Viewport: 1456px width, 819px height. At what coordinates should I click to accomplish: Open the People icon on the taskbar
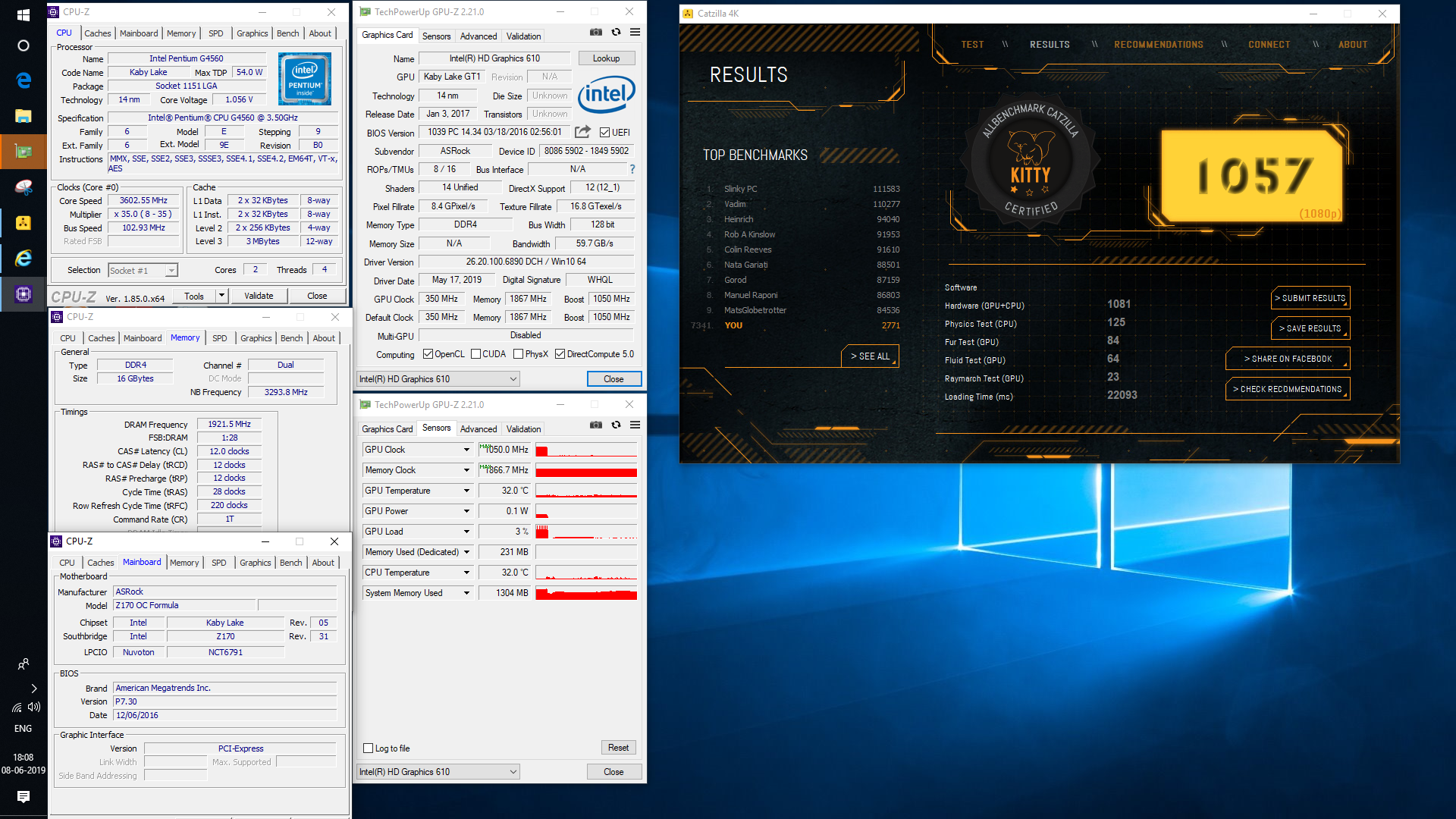click(24, 664)
